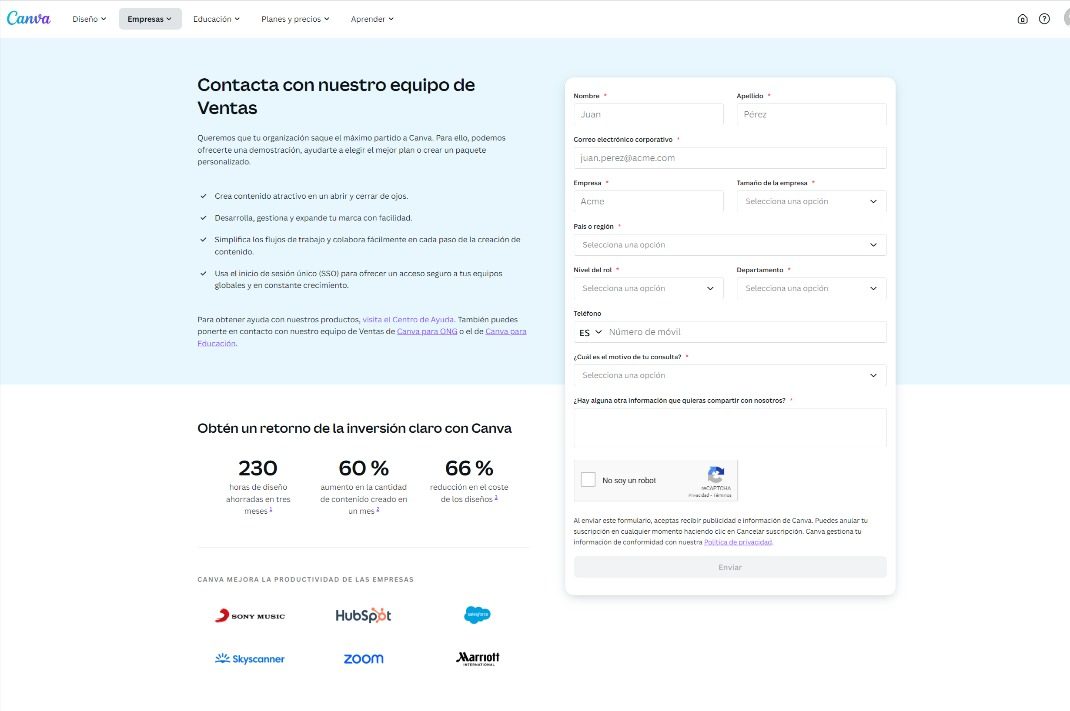Click the Salesforce logo
This screenshot has height=711, width=1070.
click(x=477, y=614)
